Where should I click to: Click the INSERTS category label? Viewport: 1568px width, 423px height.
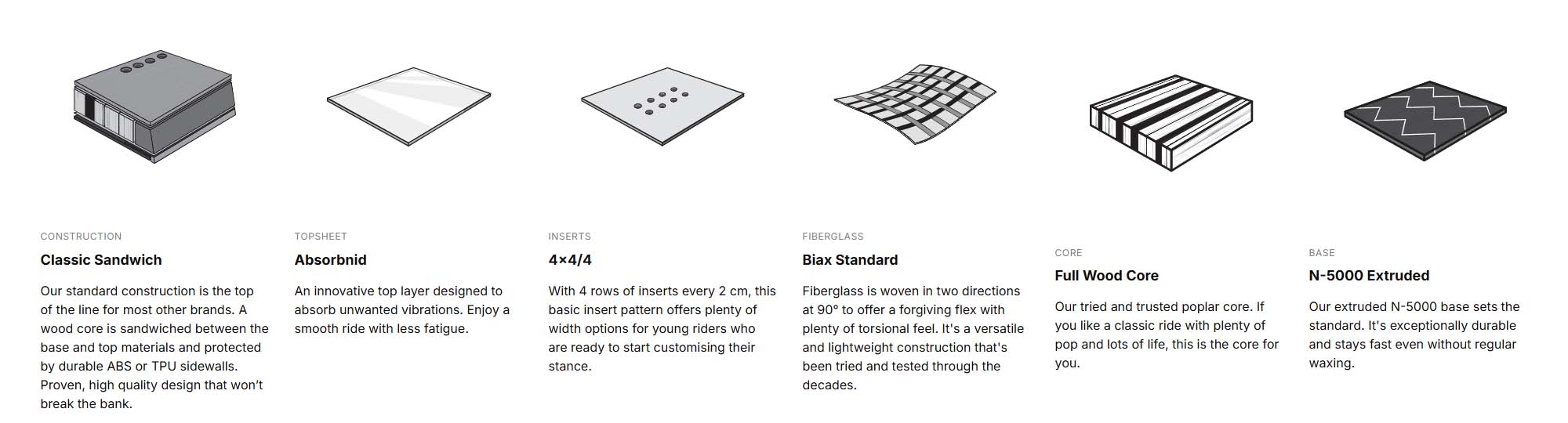click(569, 237)
